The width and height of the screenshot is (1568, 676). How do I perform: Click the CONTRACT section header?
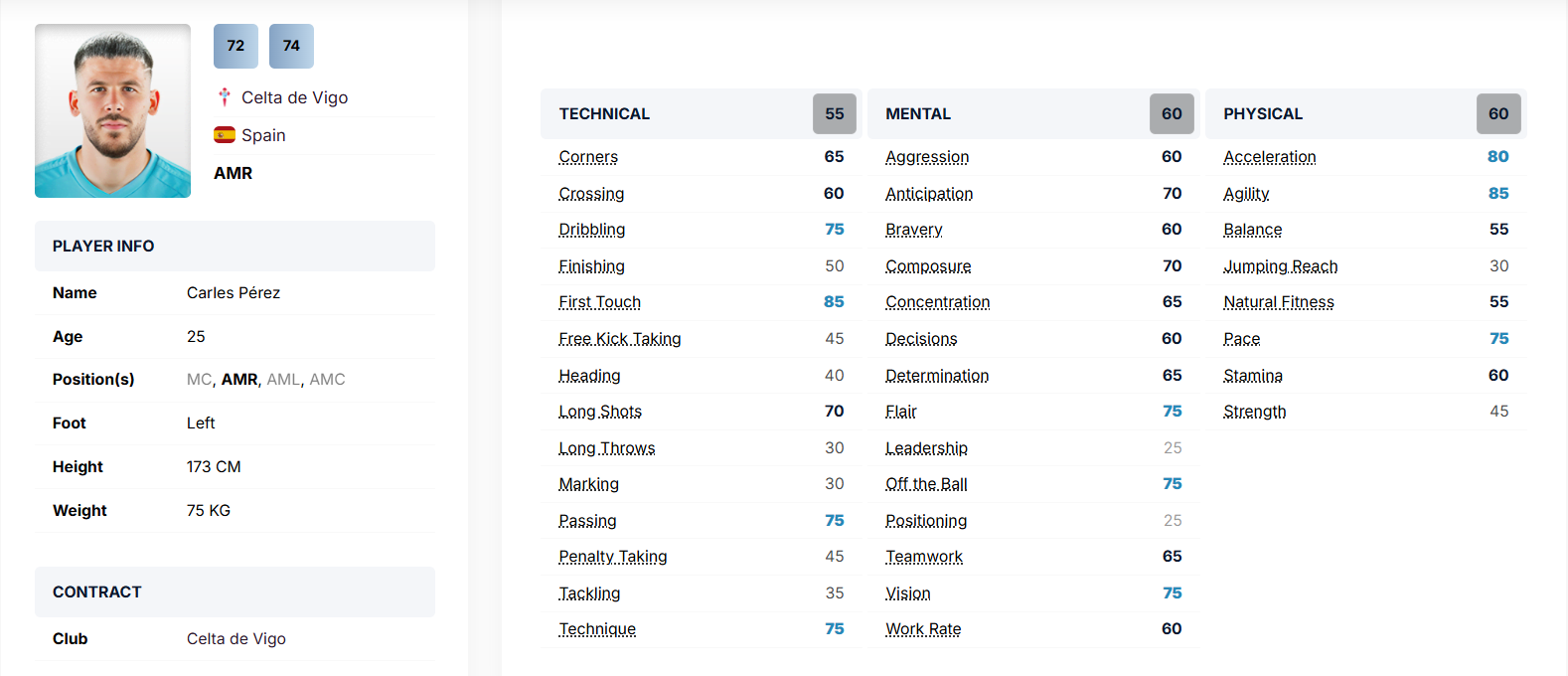click(x=97, y=592)
